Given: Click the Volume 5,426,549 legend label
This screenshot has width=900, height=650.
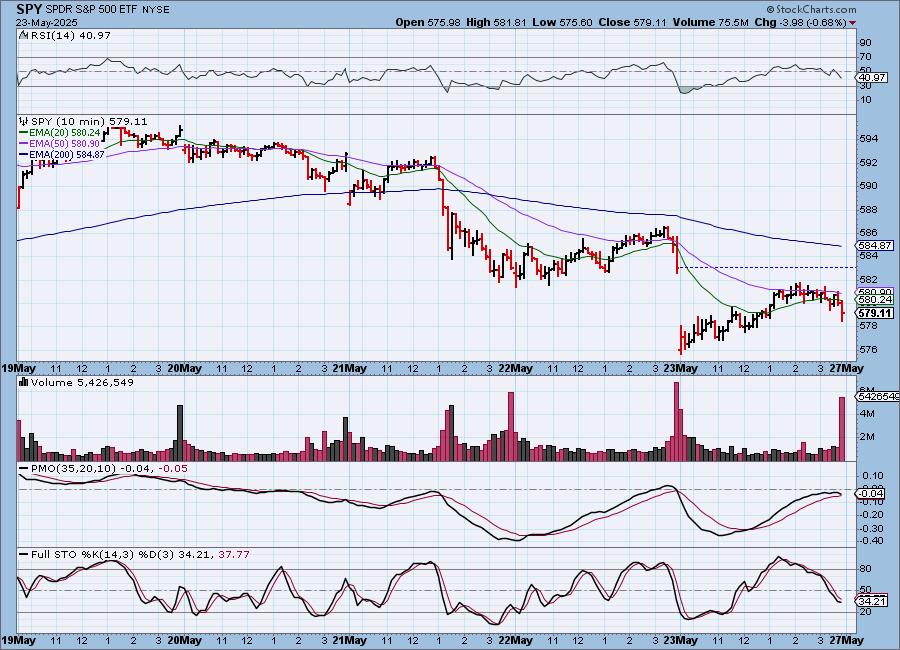Looking at the screenshot, I should click(x=82, y=382).
